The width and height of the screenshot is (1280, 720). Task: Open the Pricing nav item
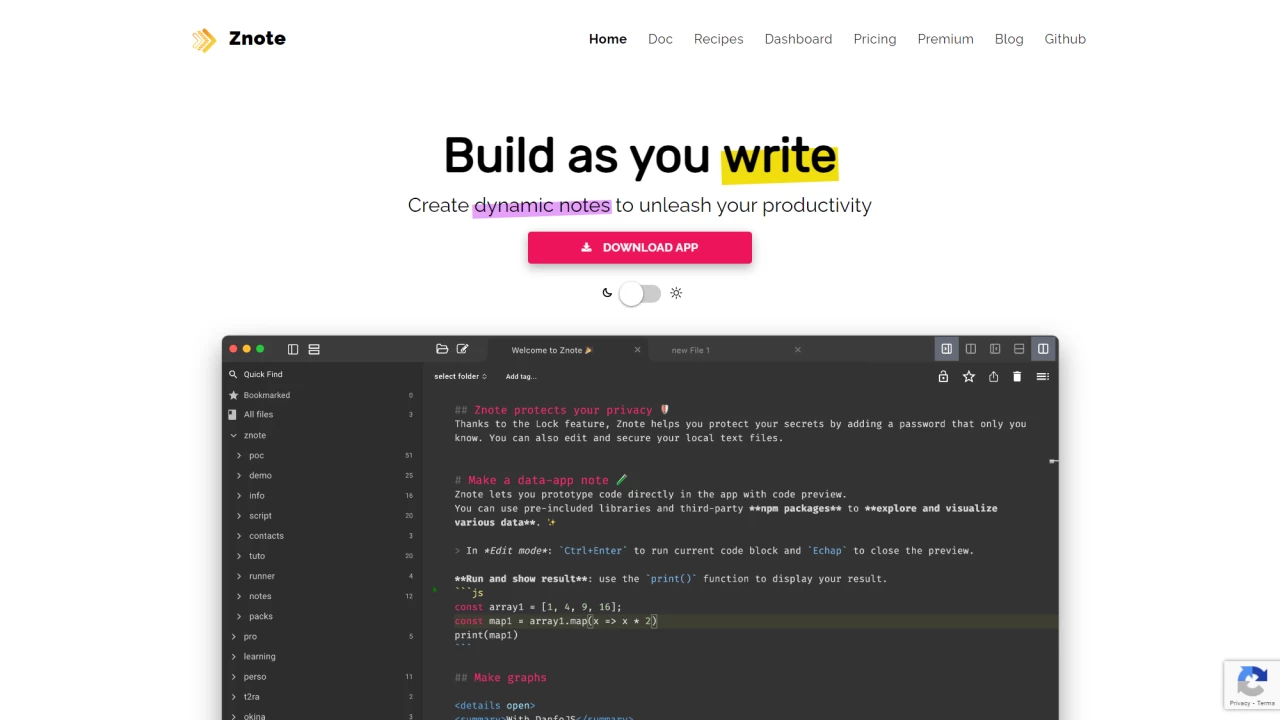[875, 39]
